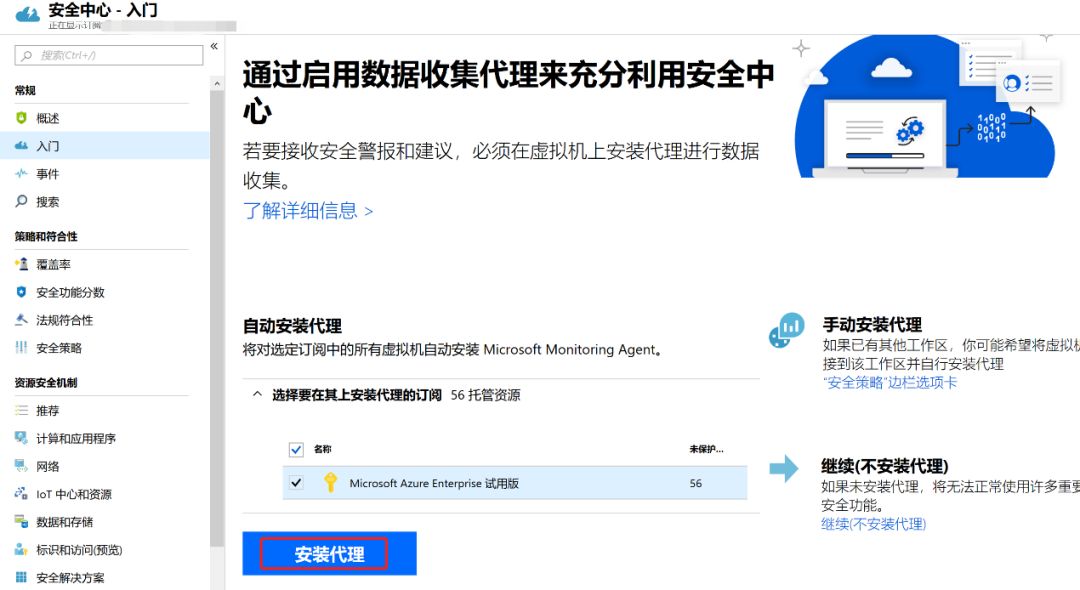Click the key icon beside Microsoft Azure Enterprise

(331, 483)
